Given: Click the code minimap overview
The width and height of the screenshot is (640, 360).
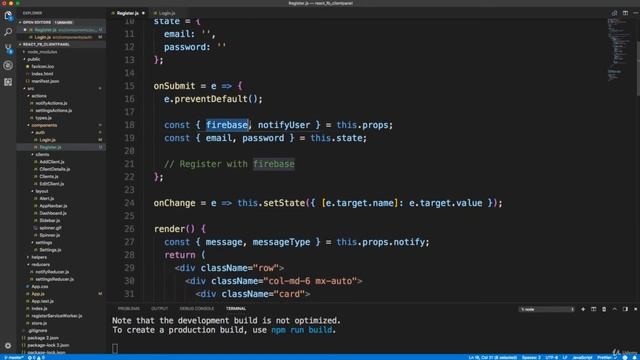Looking at the screenshot, I should 620,49.
